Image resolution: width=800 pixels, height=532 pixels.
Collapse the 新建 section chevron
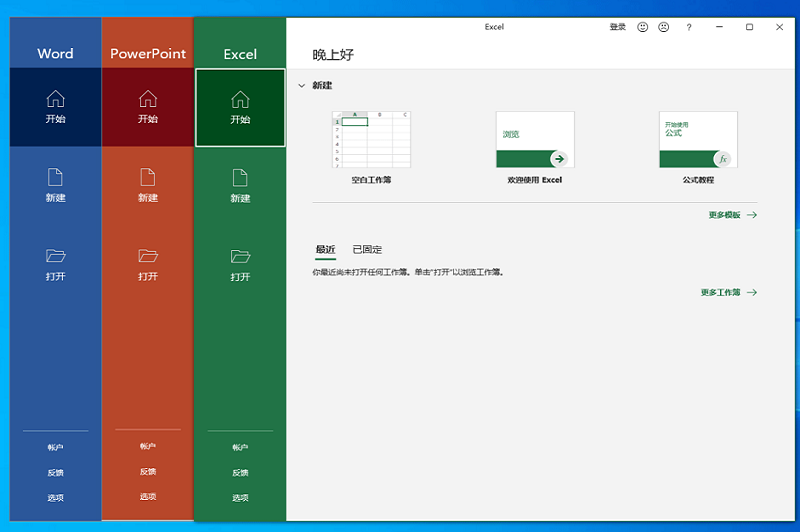[301, 86]
